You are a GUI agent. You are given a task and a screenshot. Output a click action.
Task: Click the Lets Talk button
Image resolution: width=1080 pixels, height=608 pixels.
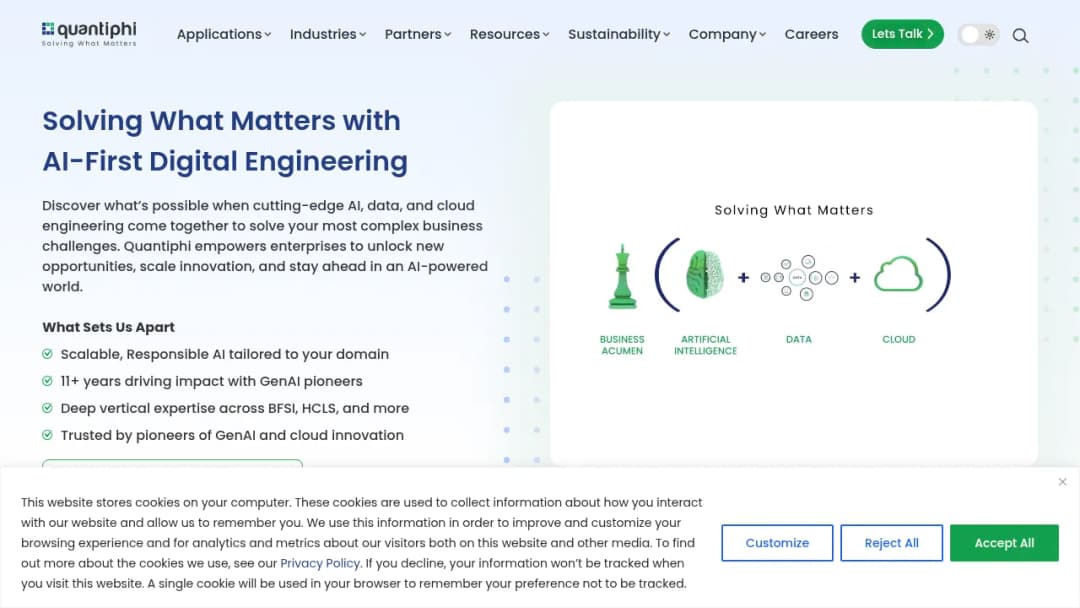click(x=902, y=34)
